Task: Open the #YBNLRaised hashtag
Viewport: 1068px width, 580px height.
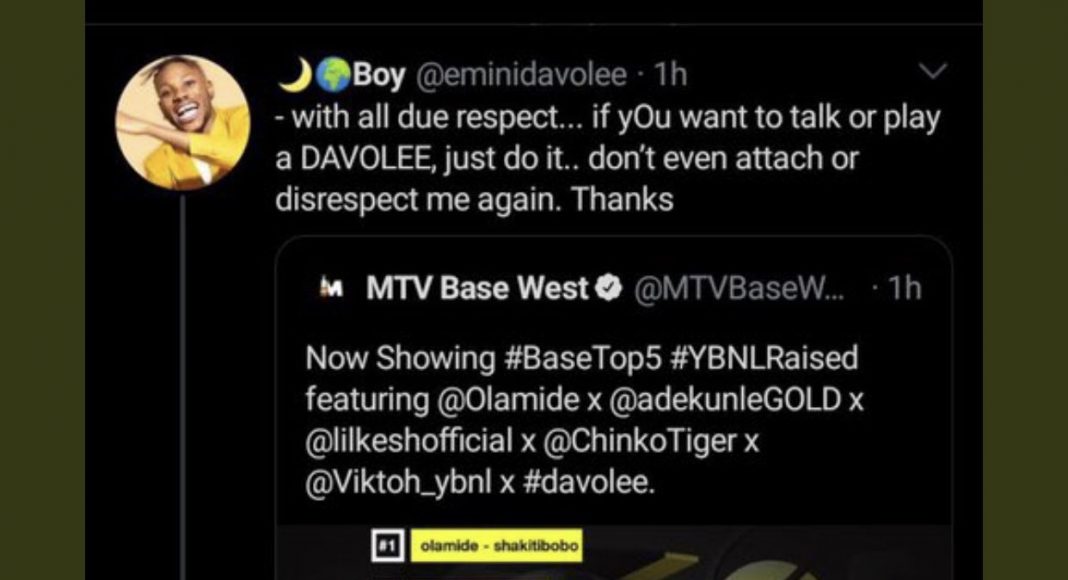Action: pos(764,358)
